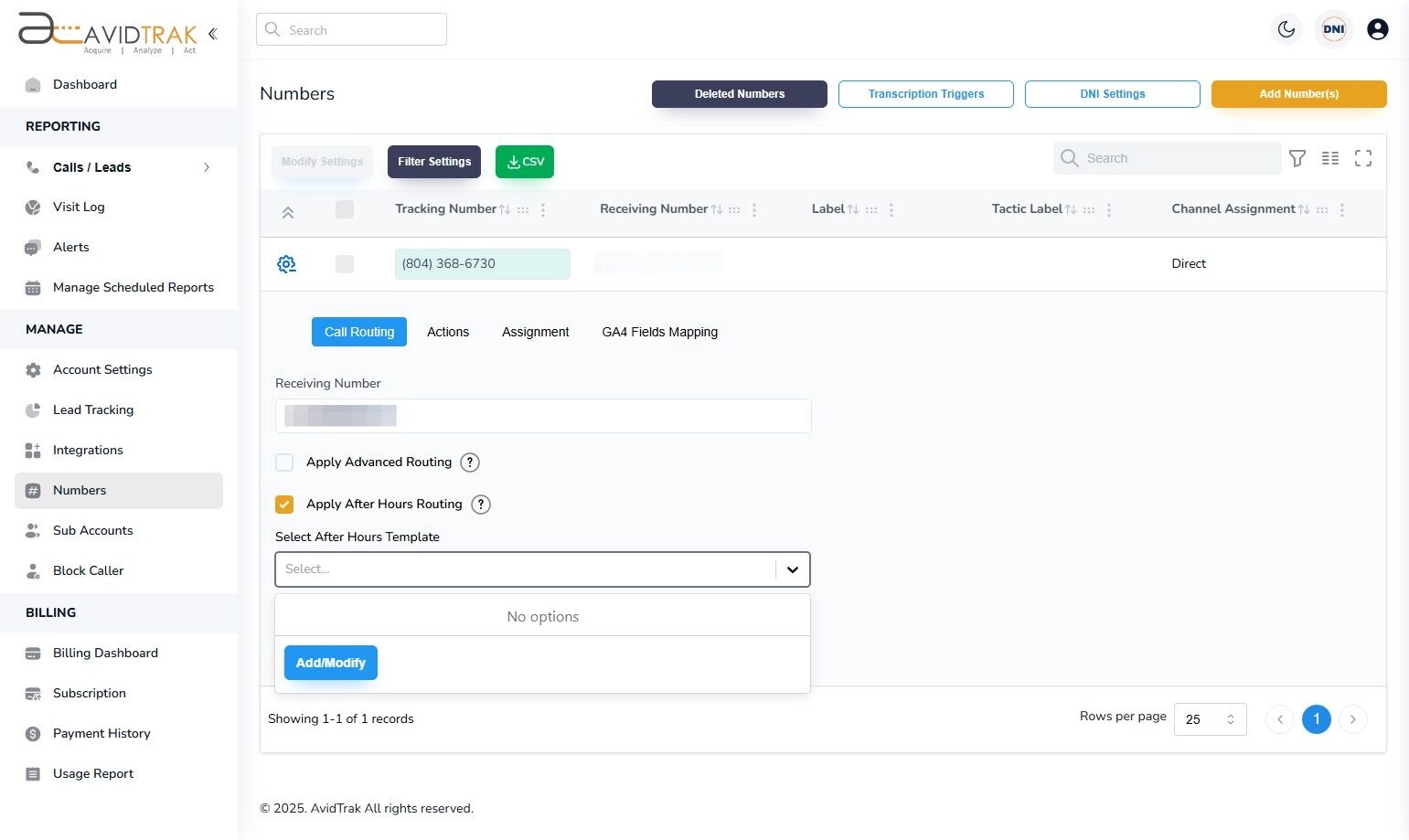Open Label column options menu
The width and height of the screenshot is (1409, 840).
(x=891, y=210)
